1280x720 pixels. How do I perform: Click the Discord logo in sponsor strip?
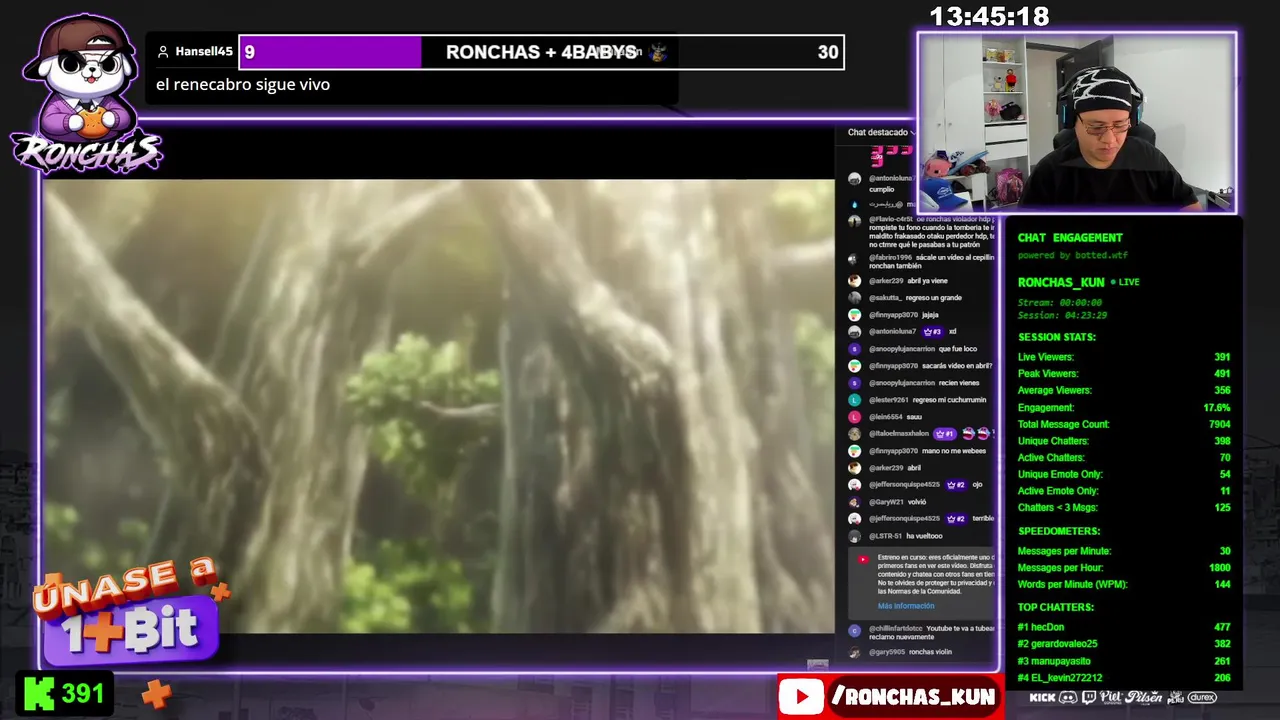coord(1067,697)
